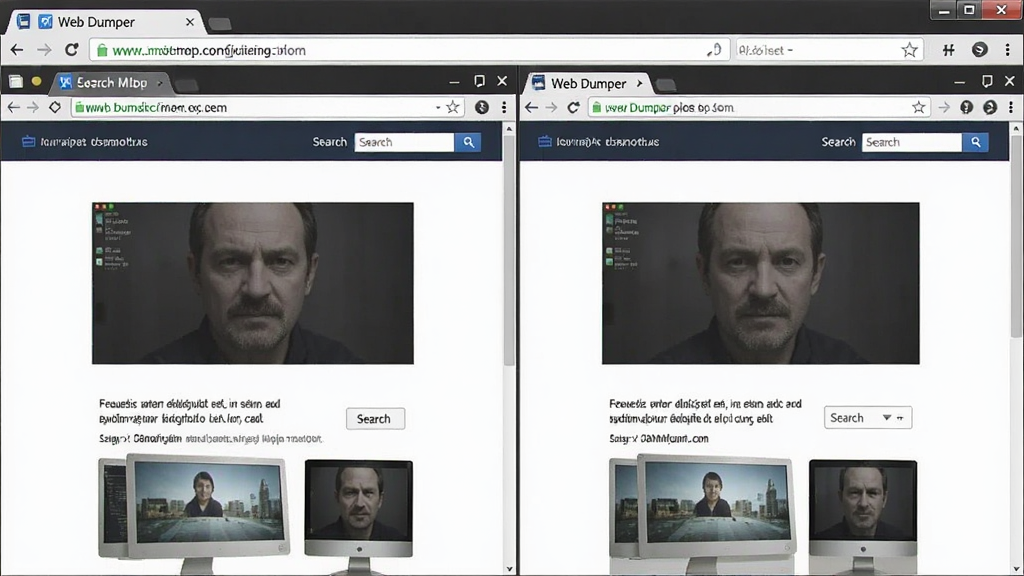Click blue magnifier search button in right page

[976, 142]
